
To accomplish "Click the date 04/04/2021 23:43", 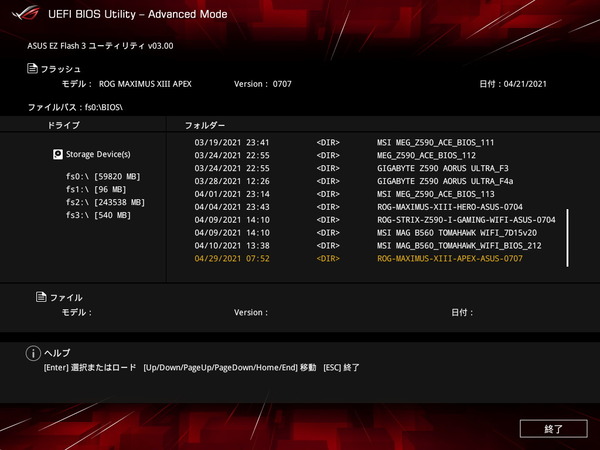I will click(x=232, y=207).
